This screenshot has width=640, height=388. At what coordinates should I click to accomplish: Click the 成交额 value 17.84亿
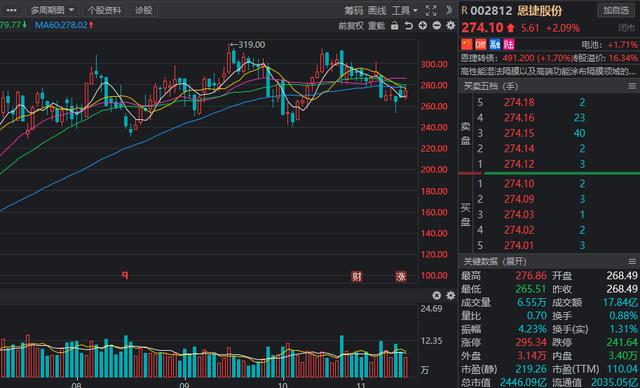pos(620,303)
